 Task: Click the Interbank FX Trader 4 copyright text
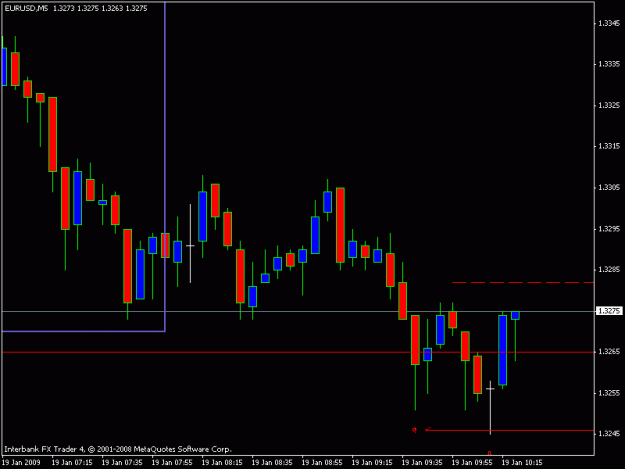(x=118, y=449)
